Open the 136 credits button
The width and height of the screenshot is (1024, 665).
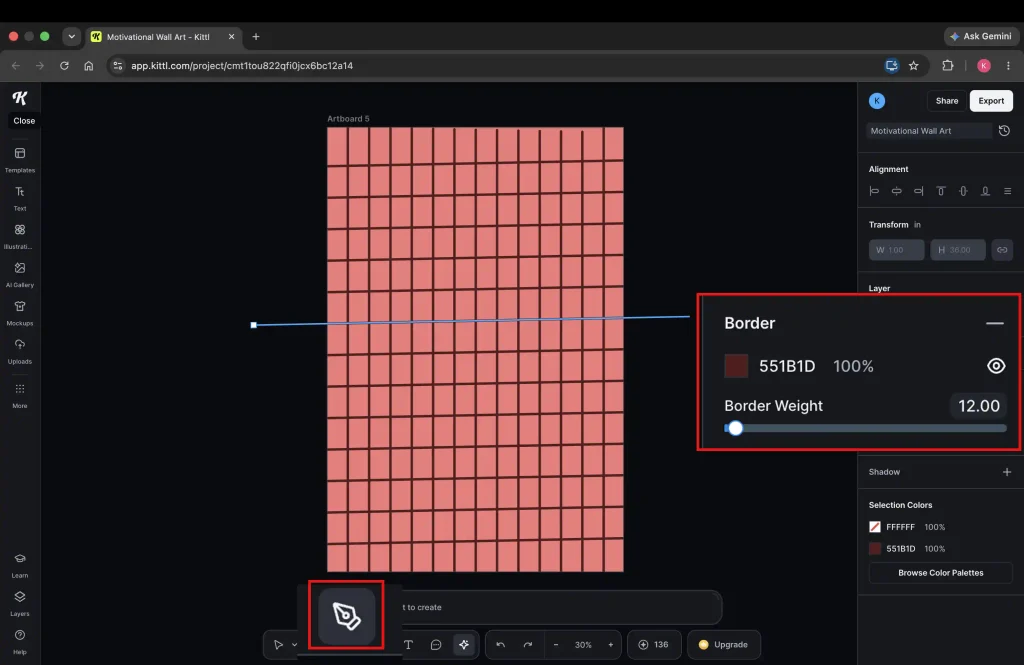[654, 645]
